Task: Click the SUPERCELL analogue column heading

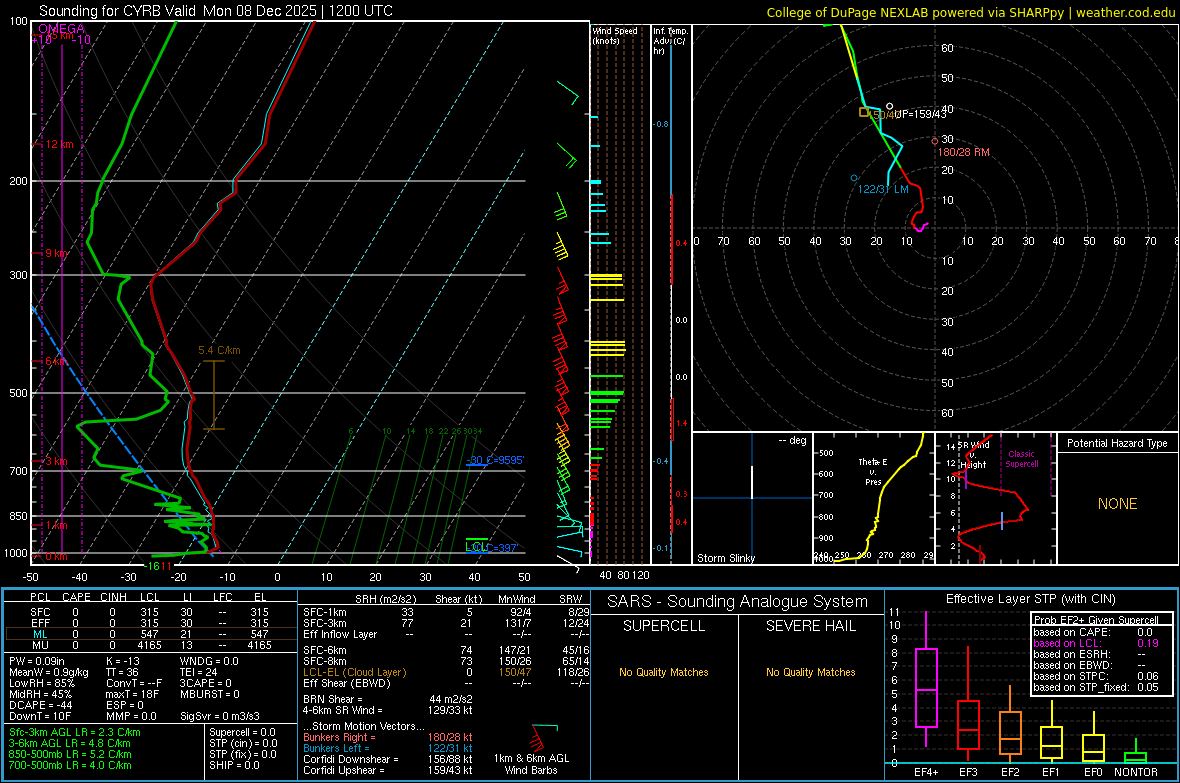Action: [x=664, y=626]
